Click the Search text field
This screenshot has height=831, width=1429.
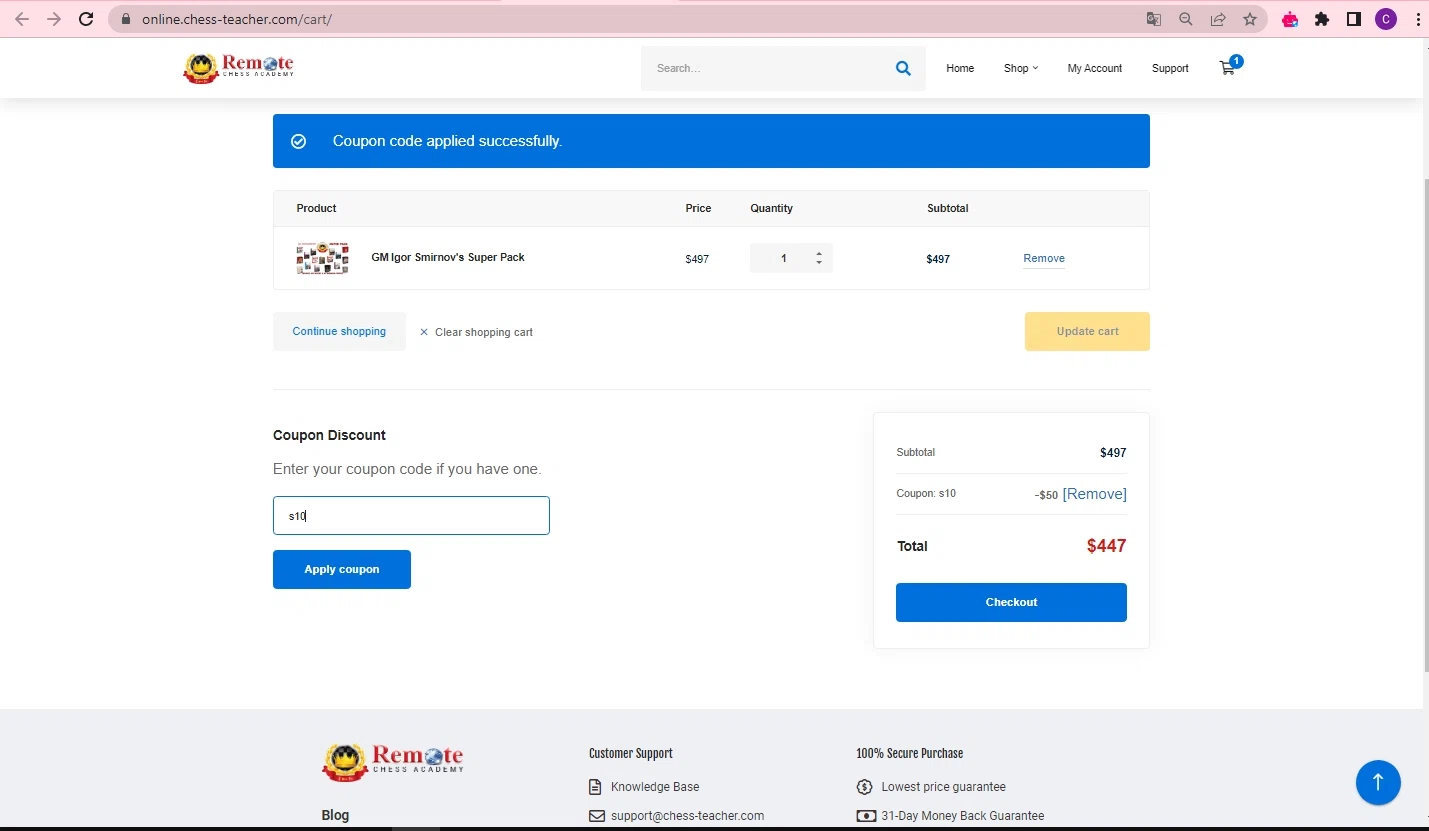click(x=768, y=68)
